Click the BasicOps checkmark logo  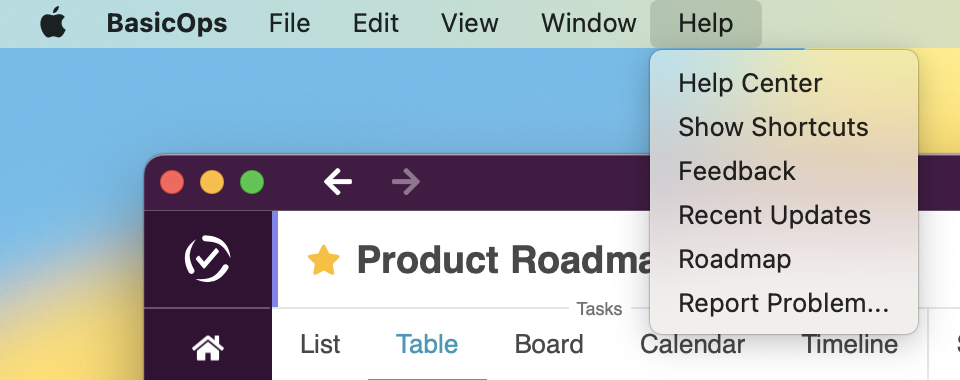(208, 258)
